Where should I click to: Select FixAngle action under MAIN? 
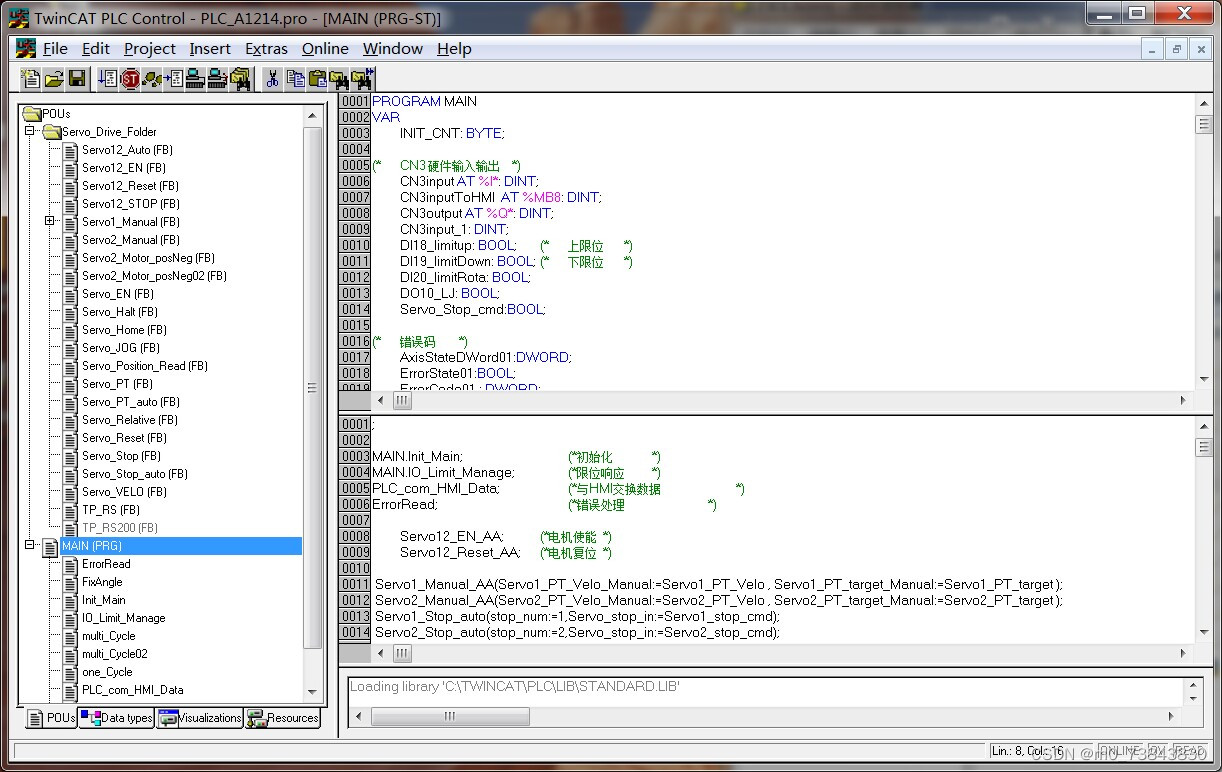click(x=102, y=582)
